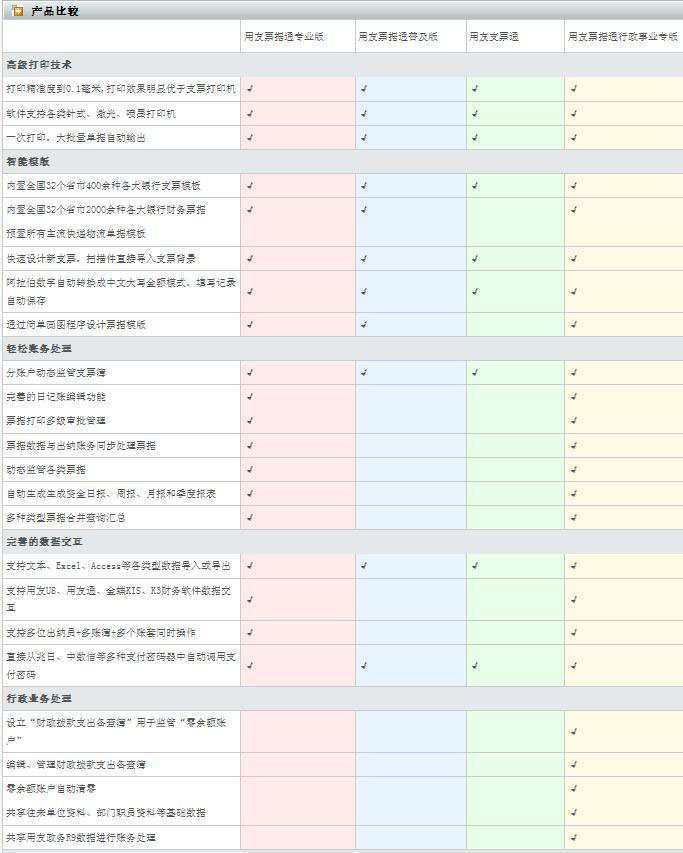This screenshot has height=853, width=683.
Task: Click the row 预置所有主流快递物流单据模板
Action: (343, 233)
